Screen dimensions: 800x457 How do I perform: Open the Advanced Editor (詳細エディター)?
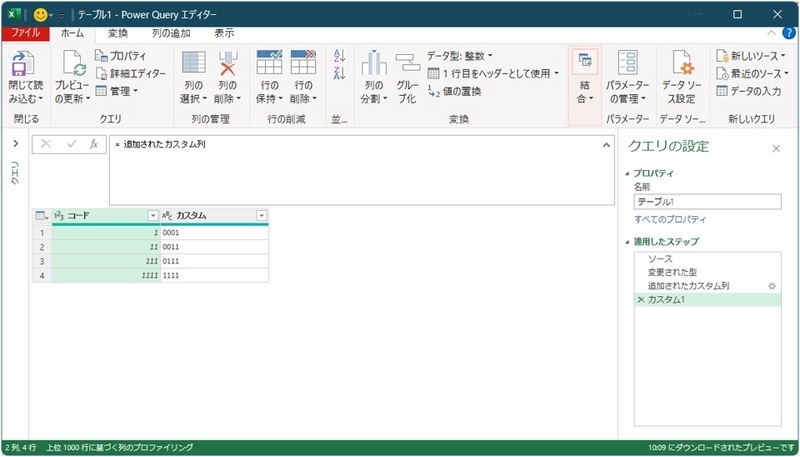click(x=131, y=73)
